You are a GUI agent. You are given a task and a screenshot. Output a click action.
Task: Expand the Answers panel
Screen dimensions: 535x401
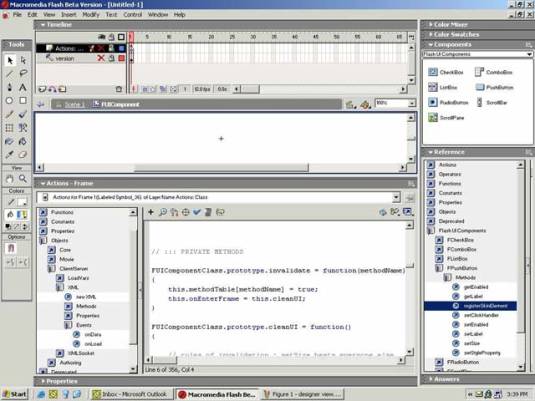(431, 379)
